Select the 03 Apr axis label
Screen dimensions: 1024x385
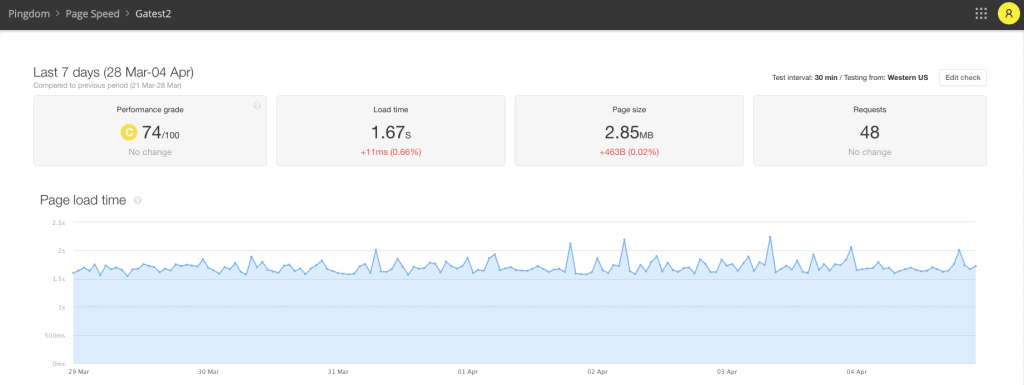[x=726, y=372]
